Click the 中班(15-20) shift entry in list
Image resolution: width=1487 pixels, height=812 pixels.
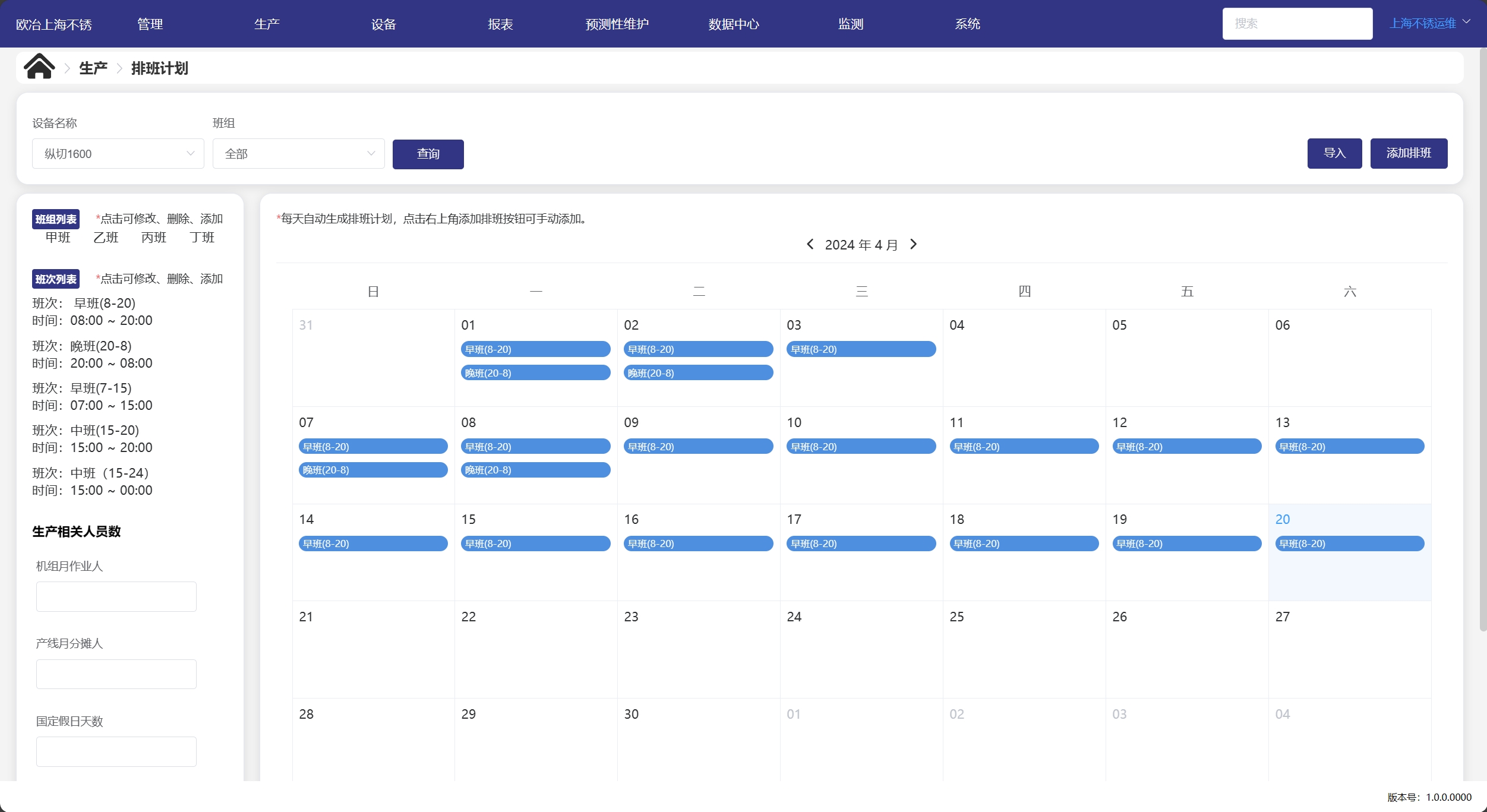click(x=92, y=439)
